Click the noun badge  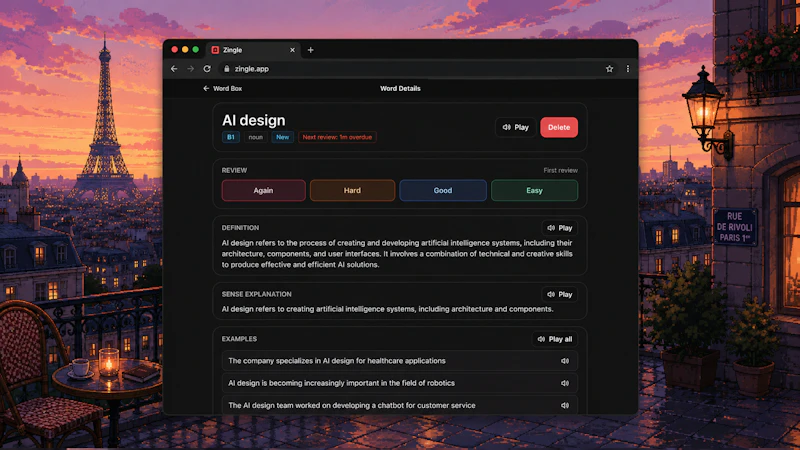point(256,137)
